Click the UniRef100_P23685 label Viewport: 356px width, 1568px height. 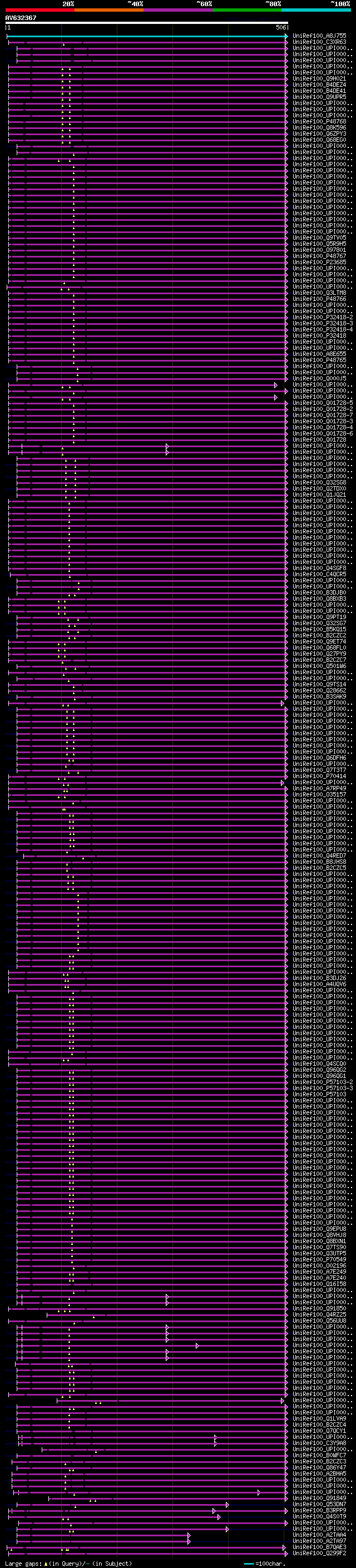click(319, 262)
